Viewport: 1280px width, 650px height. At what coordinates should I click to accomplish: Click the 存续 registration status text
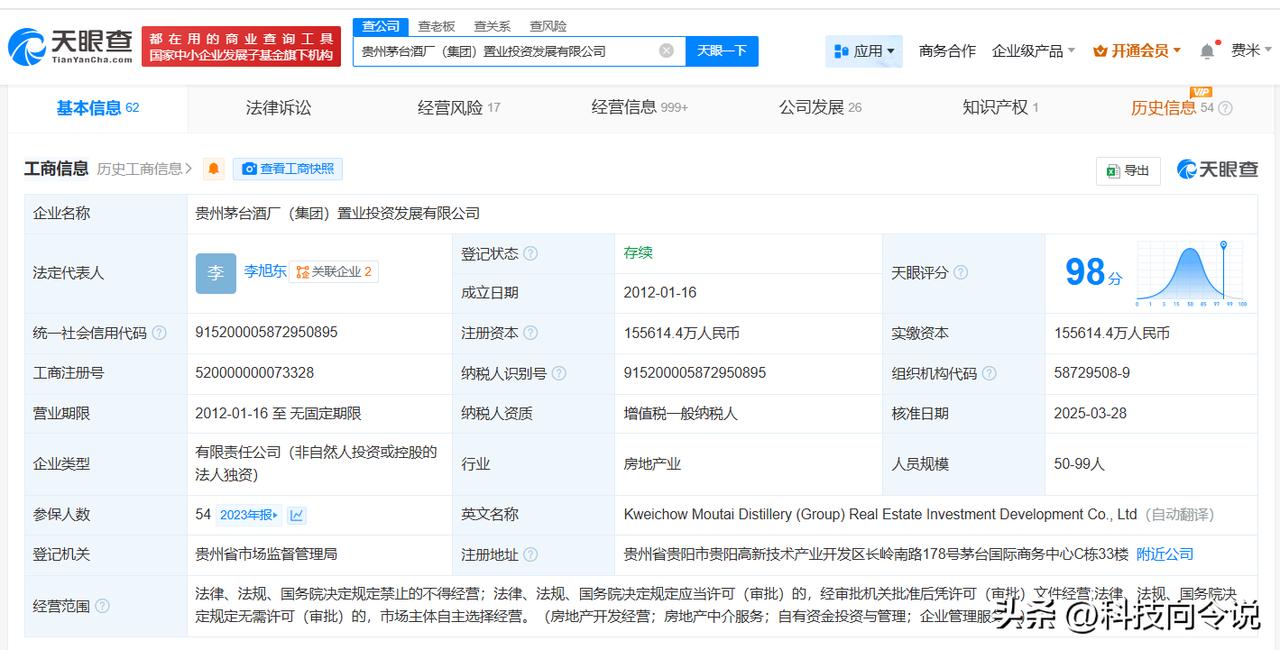coord(638,253)
